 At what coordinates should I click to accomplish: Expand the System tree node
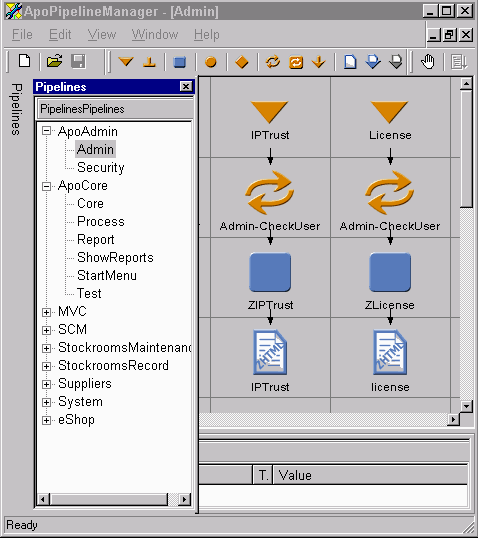coord(46,402)
